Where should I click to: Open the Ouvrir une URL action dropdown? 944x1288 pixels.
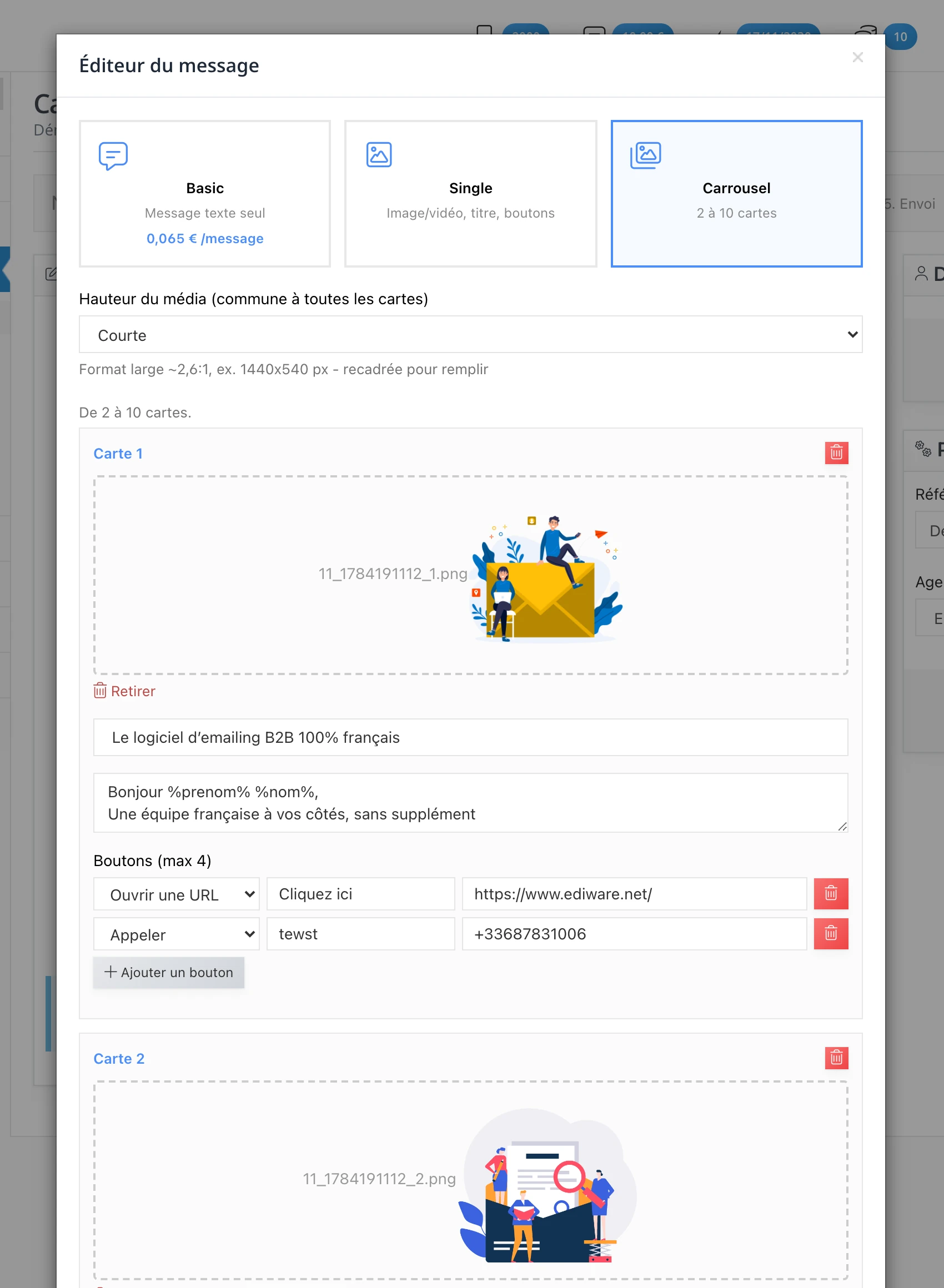click(176, 894)
